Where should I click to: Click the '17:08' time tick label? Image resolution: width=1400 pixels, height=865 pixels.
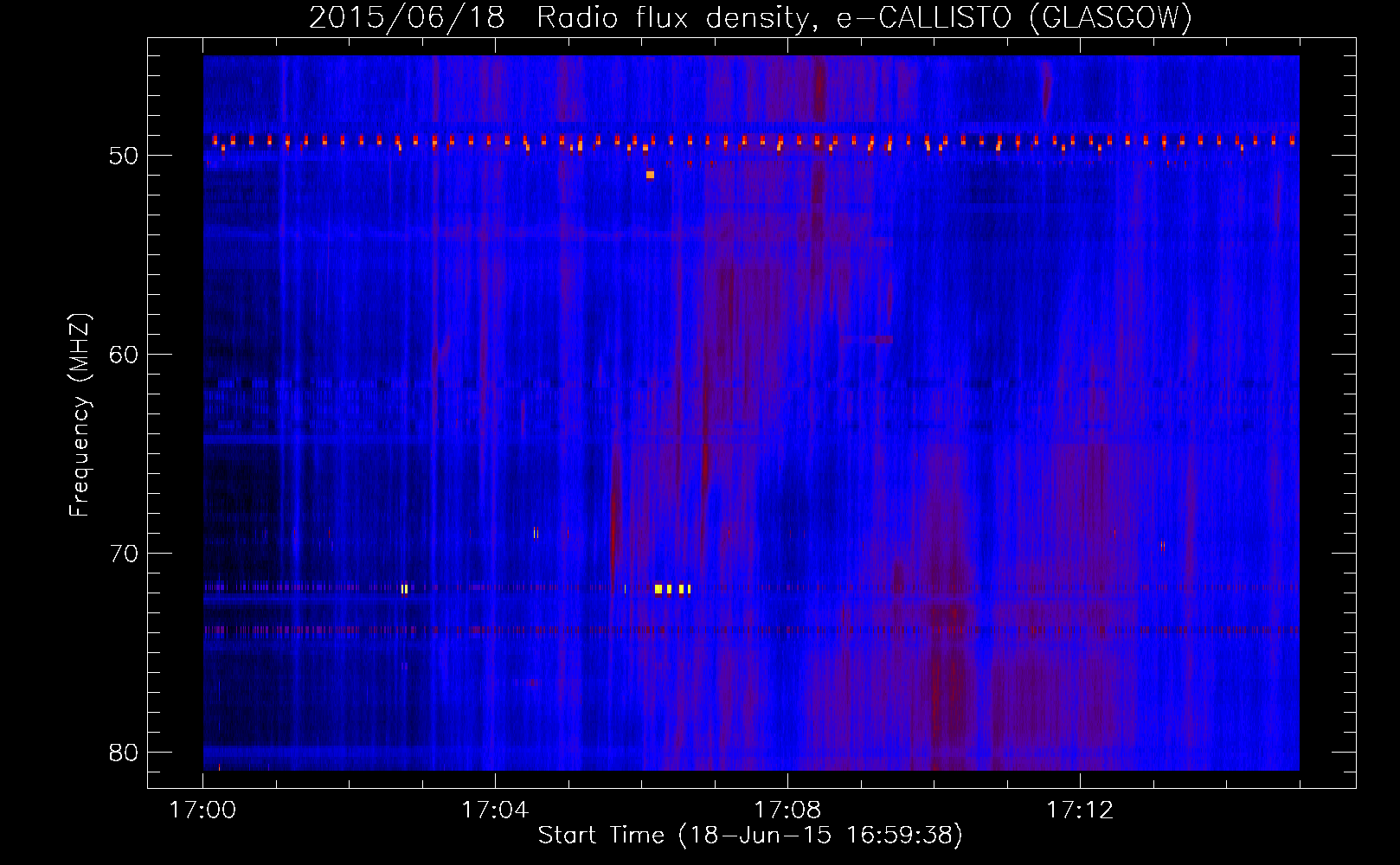(787, 810)
